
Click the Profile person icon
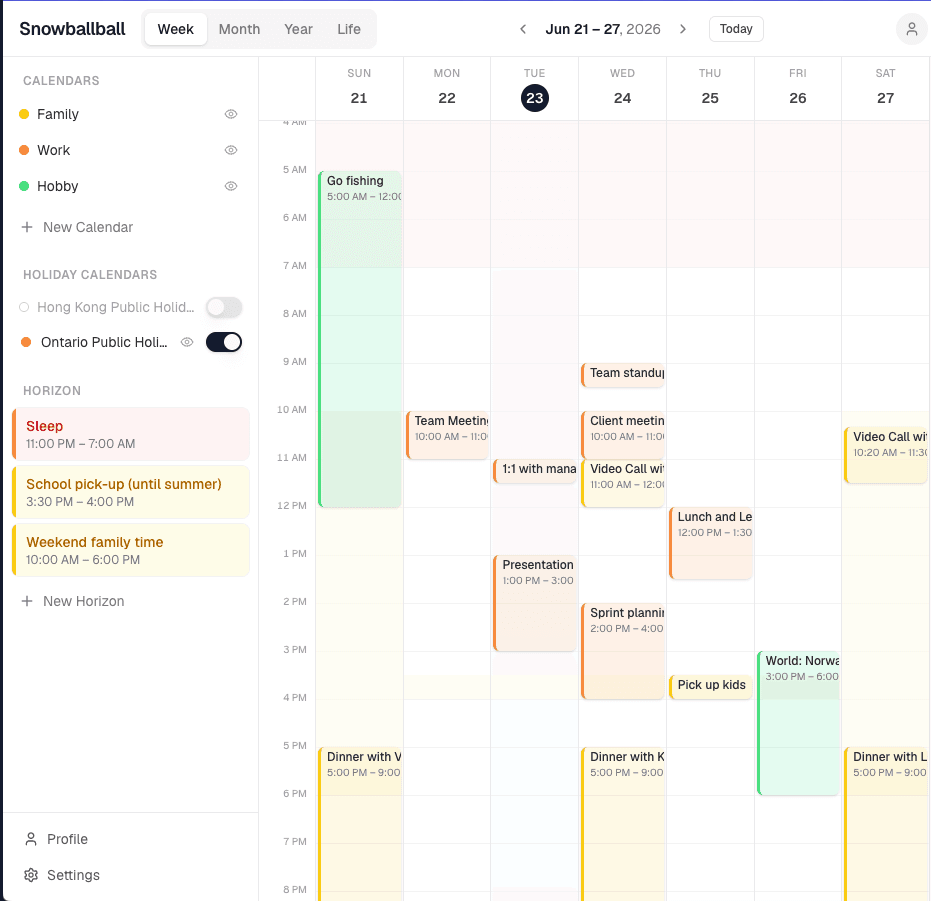31,839
